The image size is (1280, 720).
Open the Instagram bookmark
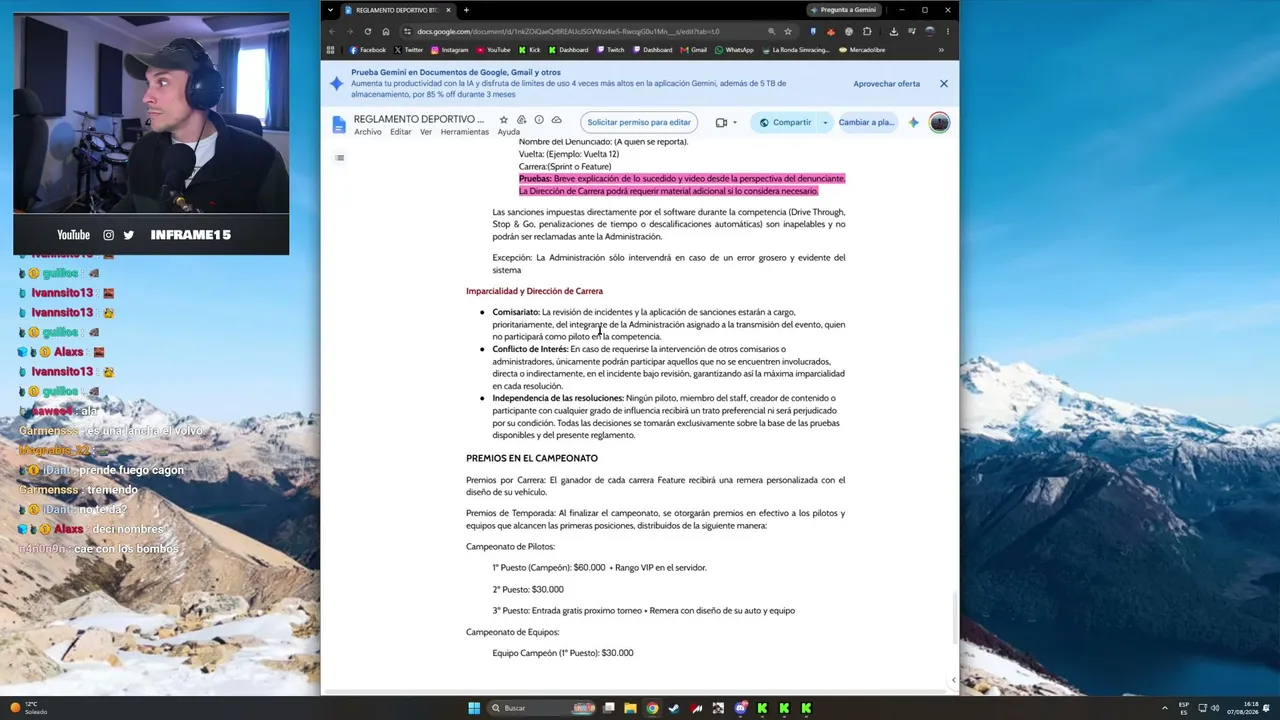[449, 50]
